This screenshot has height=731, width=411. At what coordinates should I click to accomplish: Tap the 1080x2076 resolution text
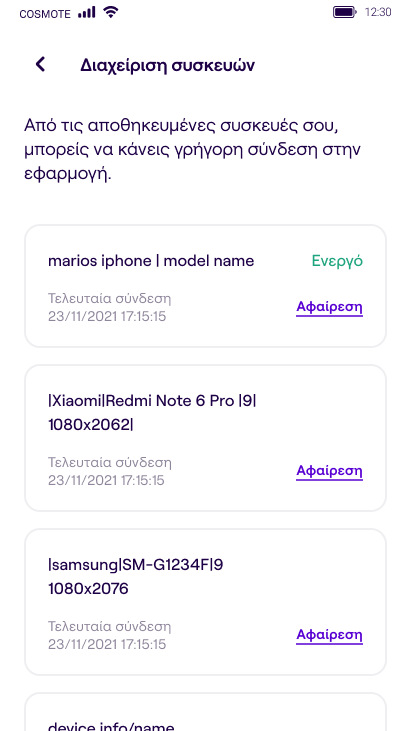(88, 589)
